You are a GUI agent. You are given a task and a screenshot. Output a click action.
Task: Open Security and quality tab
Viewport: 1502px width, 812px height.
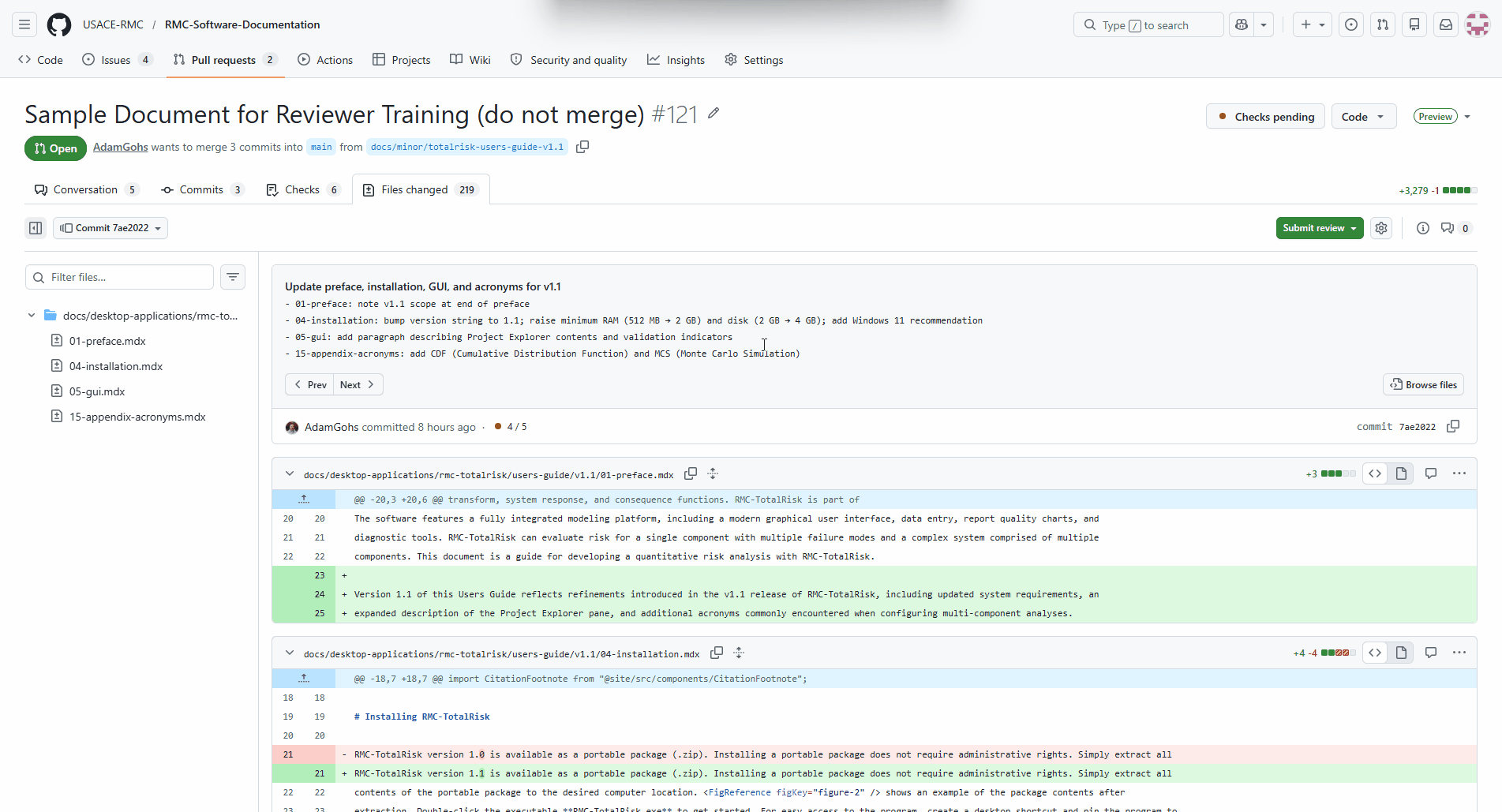pos(568,60)
